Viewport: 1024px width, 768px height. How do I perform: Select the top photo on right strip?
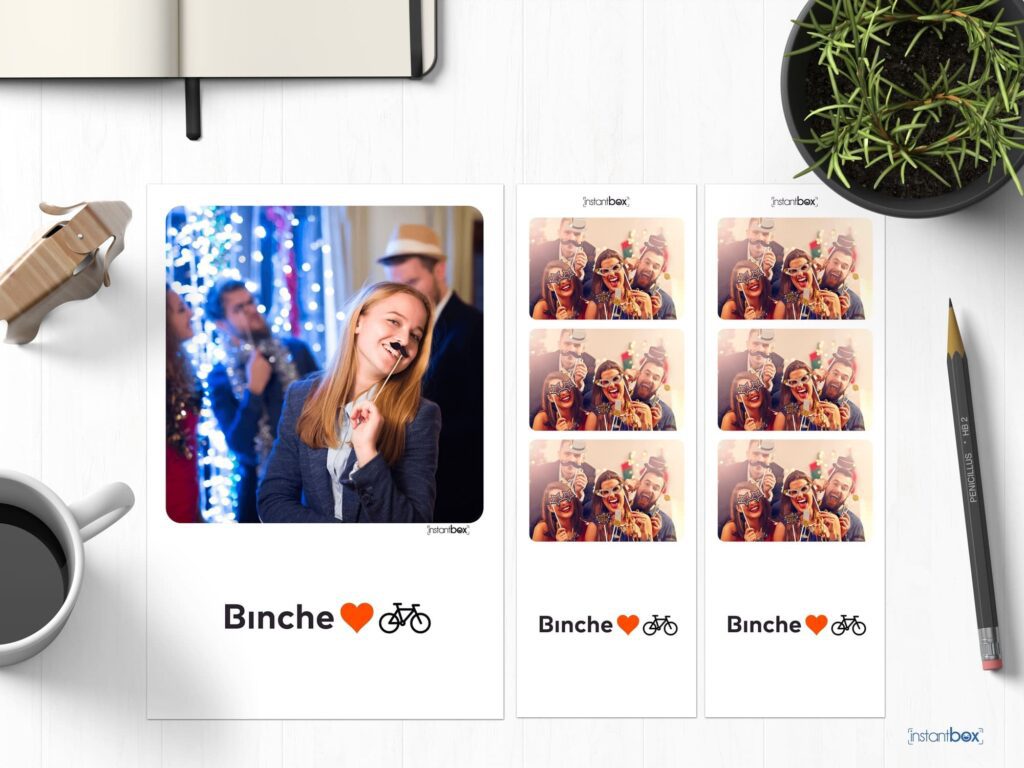pyautogui.click(x=795, y=268)
